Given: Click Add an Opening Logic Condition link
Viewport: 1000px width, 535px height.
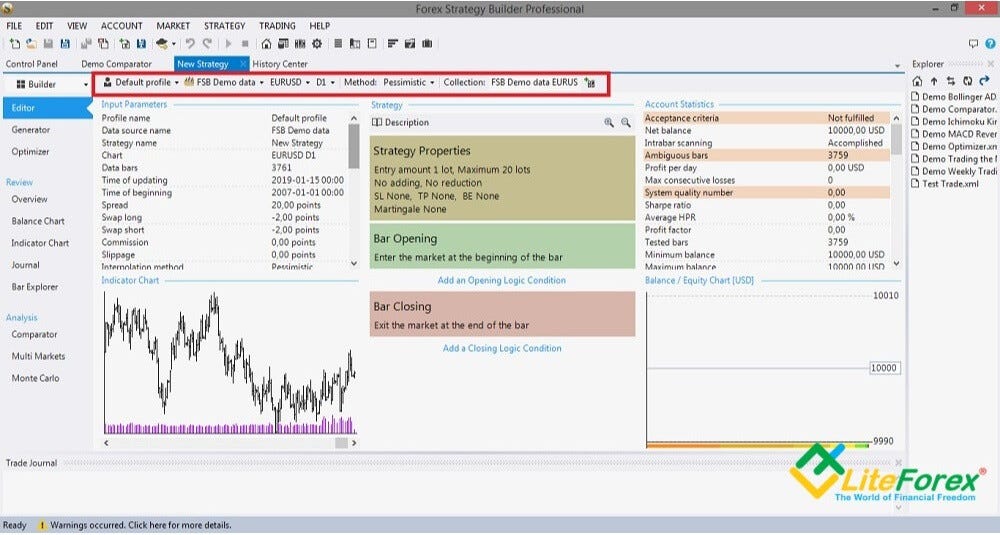Looking at the screenshot, I should point(502,280).
